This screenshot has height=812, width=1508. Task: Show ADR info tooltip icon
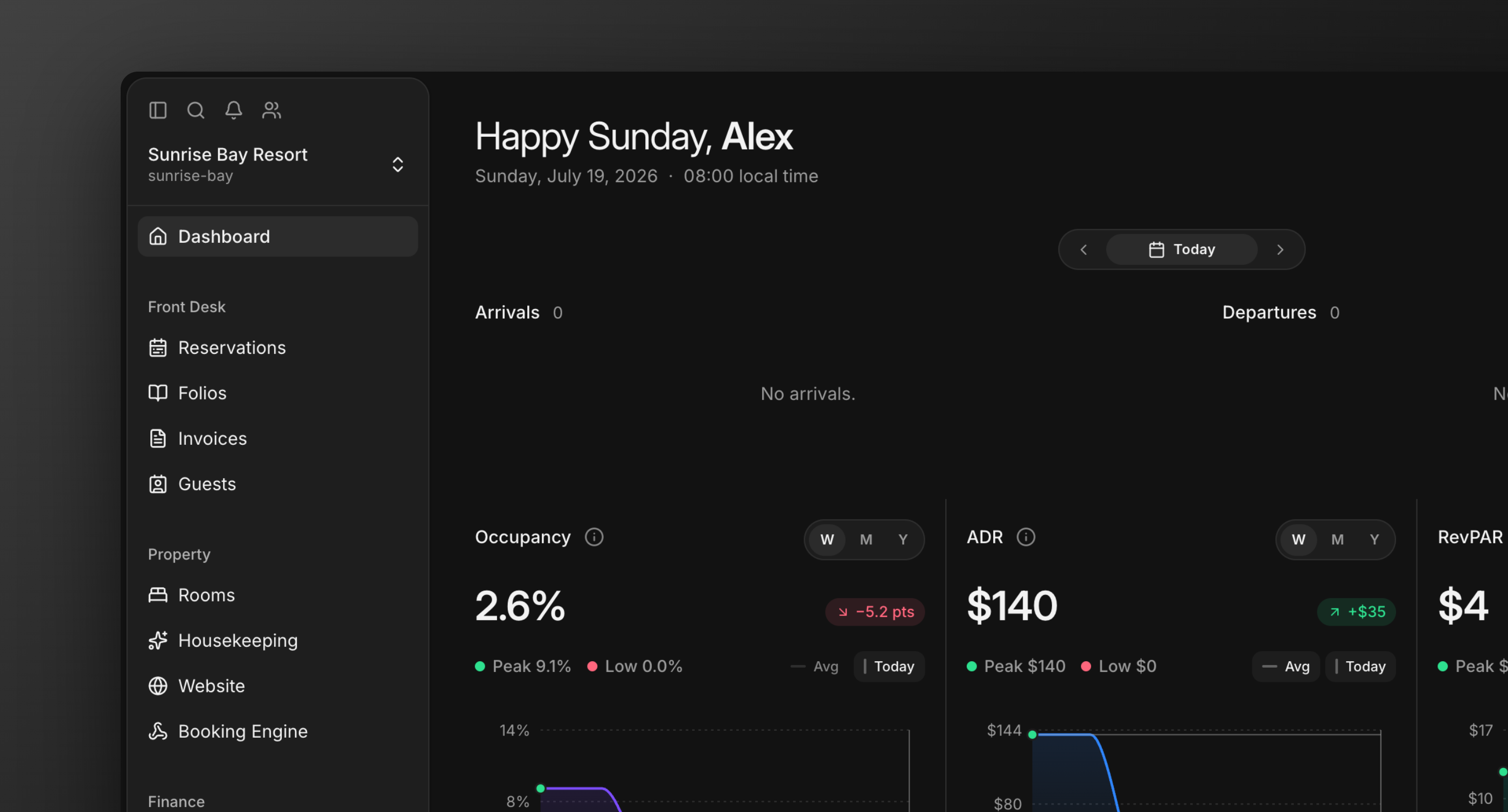1025,537
